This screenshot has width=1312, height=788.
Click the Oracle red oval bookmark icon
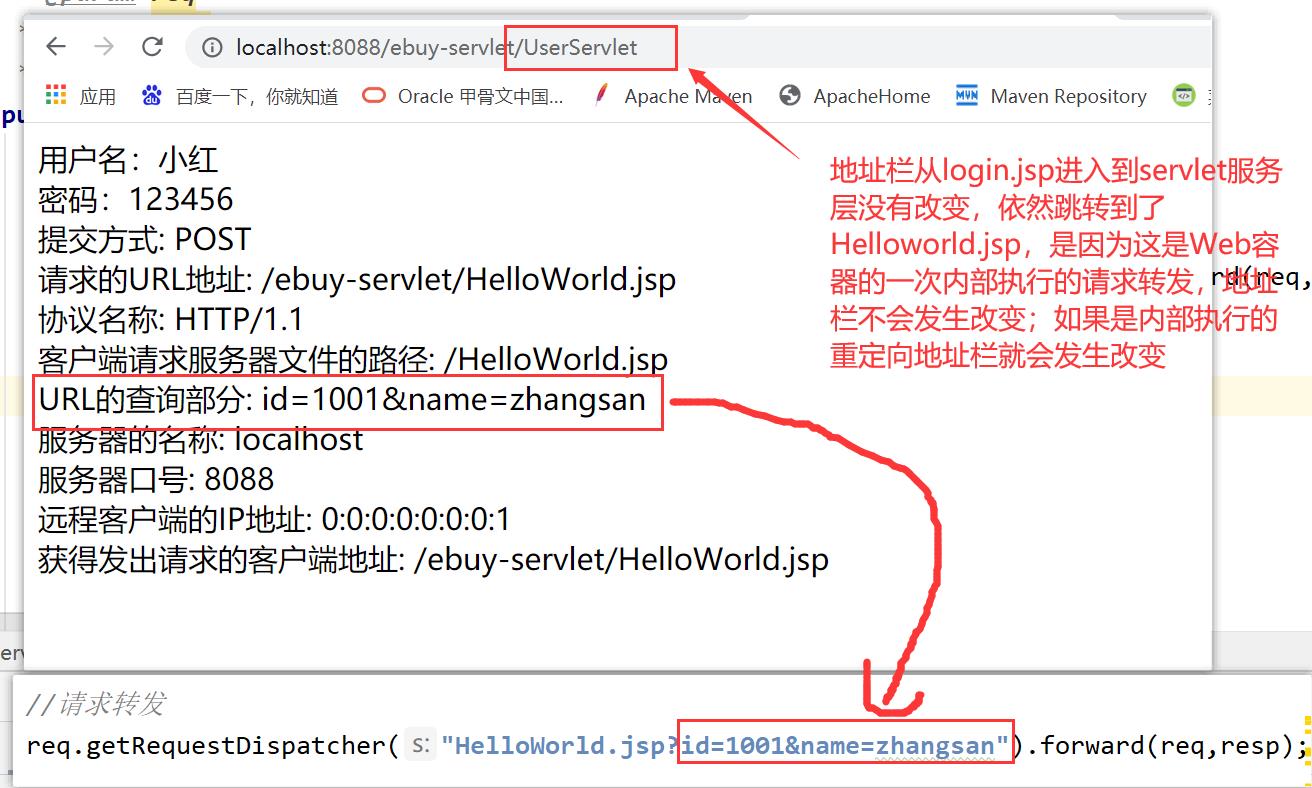pyautogui.click(x=374, y=96)
